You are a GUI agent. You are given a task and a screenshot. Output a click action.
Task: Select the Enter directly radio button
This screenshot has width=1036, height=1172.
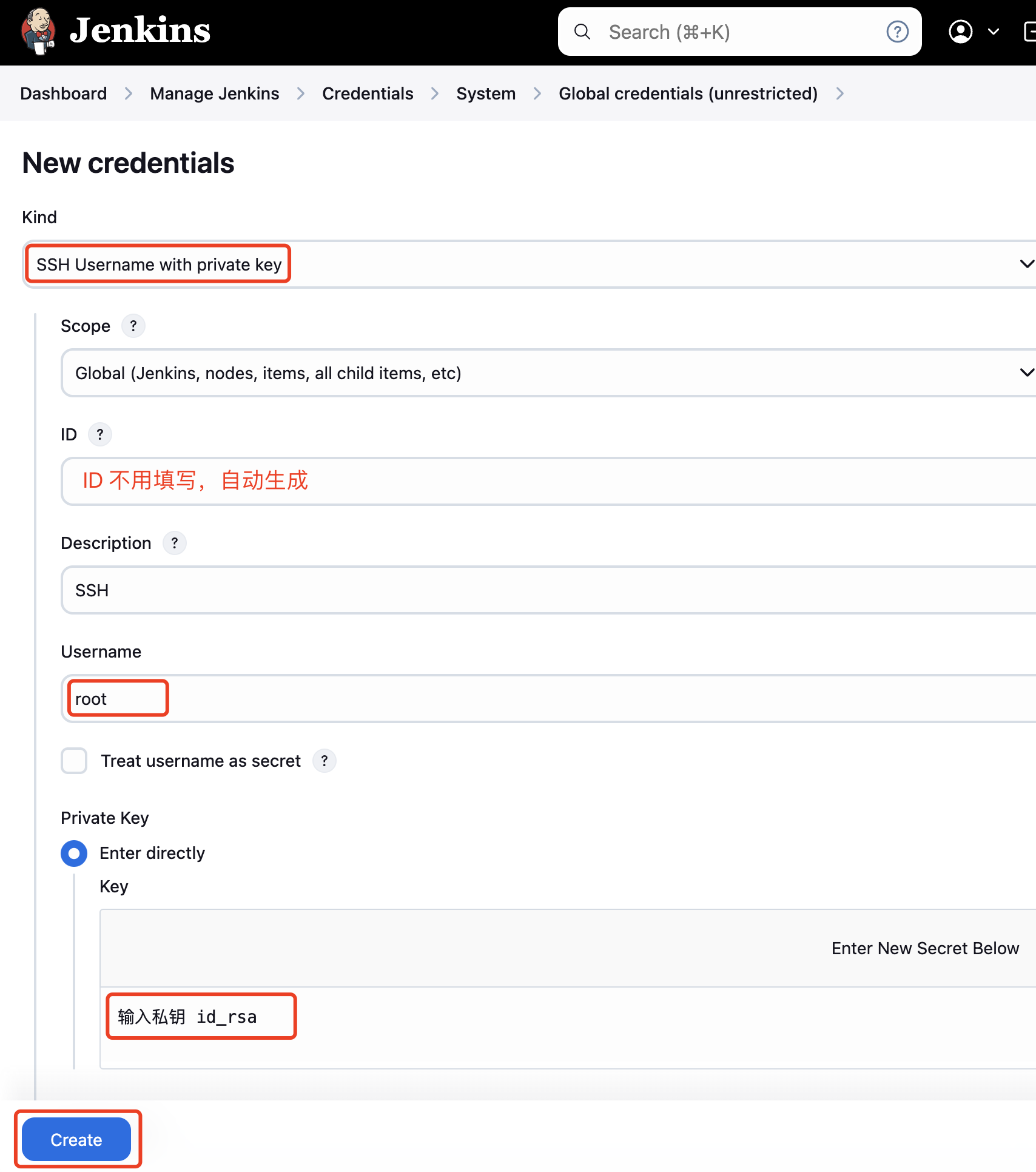pos(74,854)
